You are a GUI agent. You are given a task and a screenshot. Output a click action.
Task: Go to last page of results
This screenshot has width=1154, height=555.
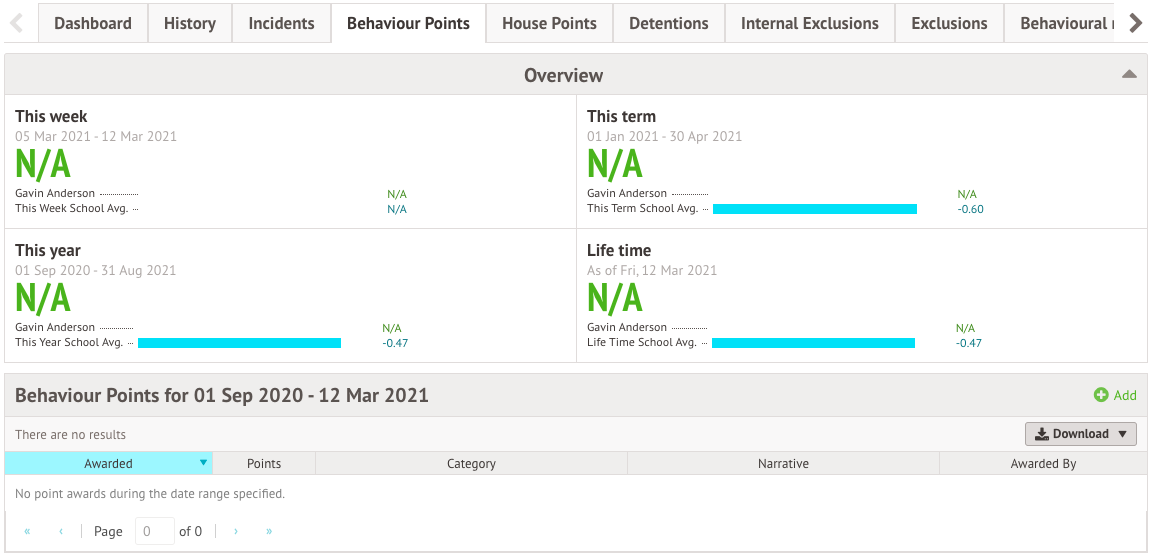tap(269, 531)
